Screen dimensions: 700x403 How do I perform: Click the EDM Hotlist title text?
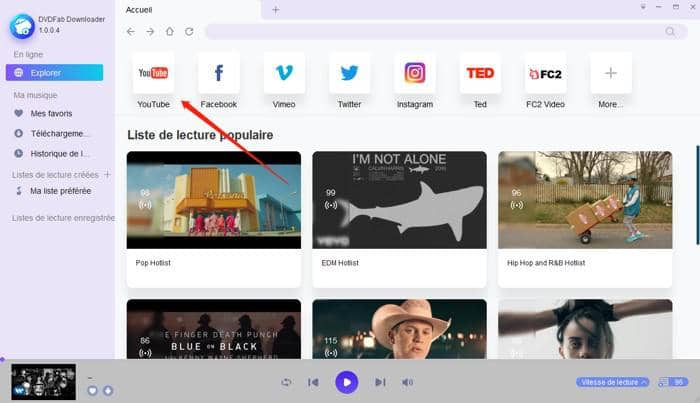pyautogui.click(x=340, y=263)
